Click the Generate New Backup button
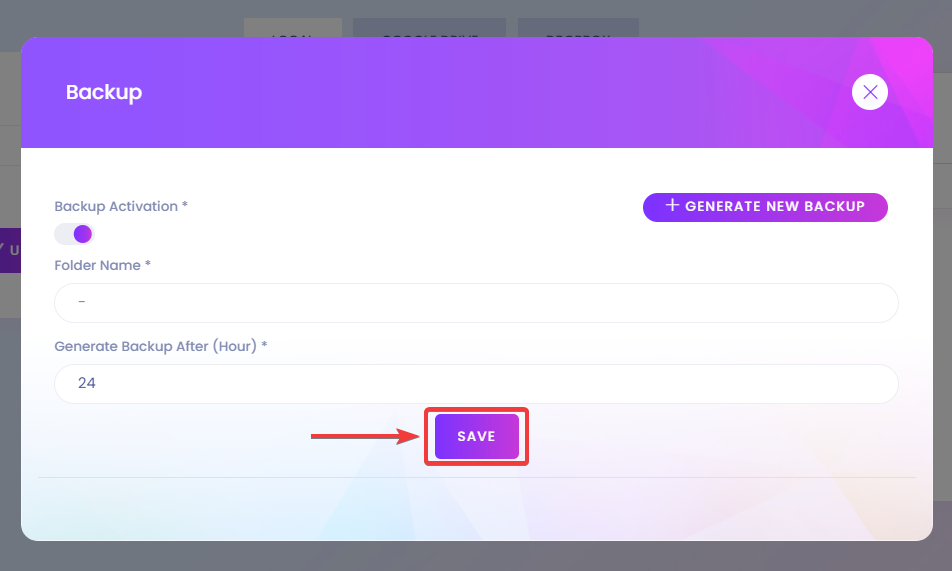Image resolution: width=952 pixels, height=571 pixels. (x=765, y=207)
